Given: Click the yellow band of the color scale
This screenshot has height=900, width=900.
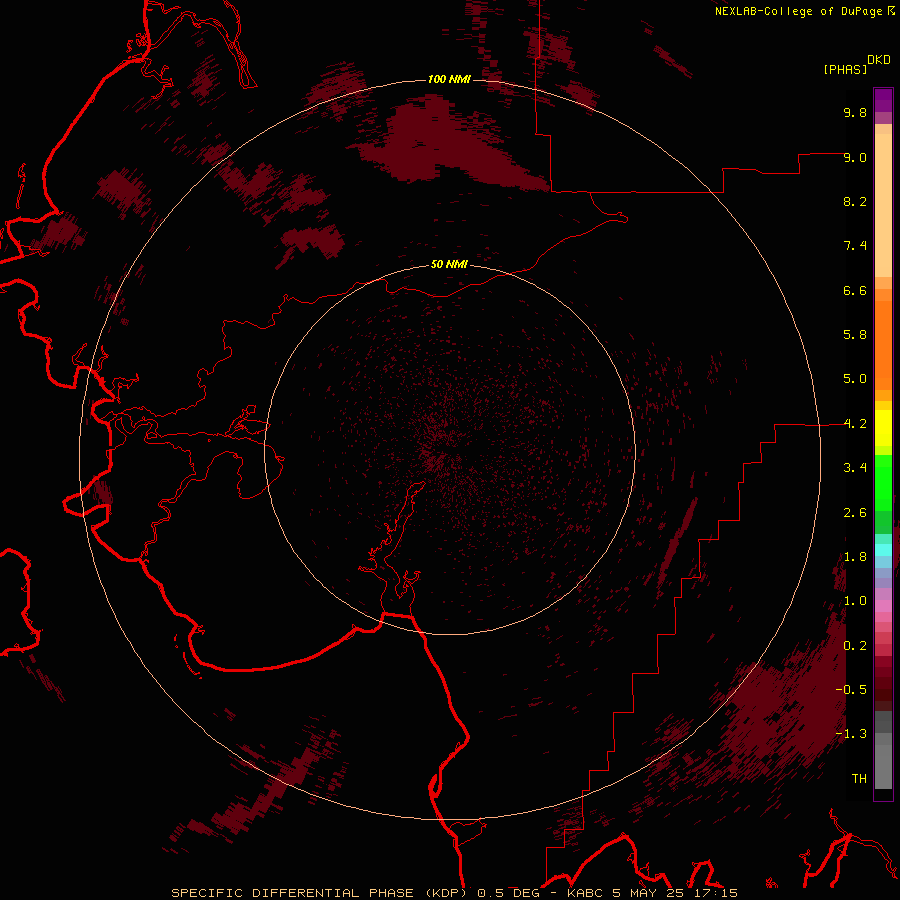Looking at the screenshot, I should 883,428.
